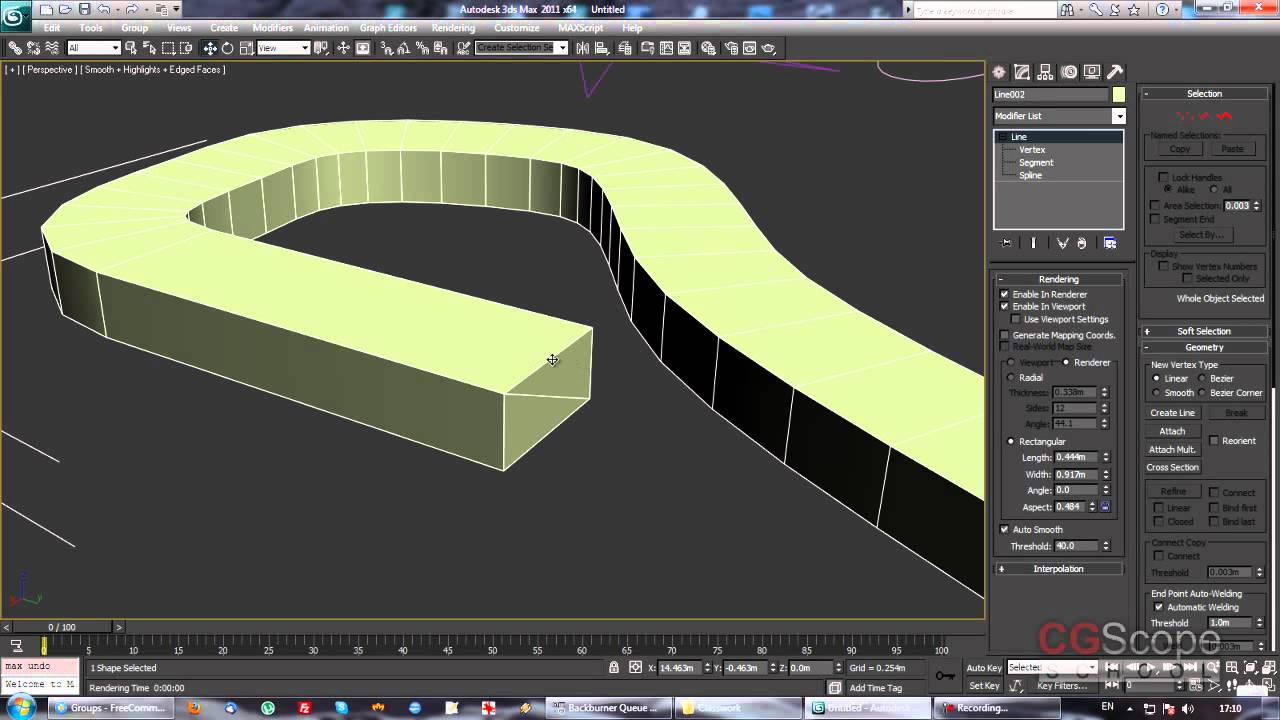Screen dimensions: 1280x720
Task: Expand the Soft Selection rollout
Action: 1203,331
